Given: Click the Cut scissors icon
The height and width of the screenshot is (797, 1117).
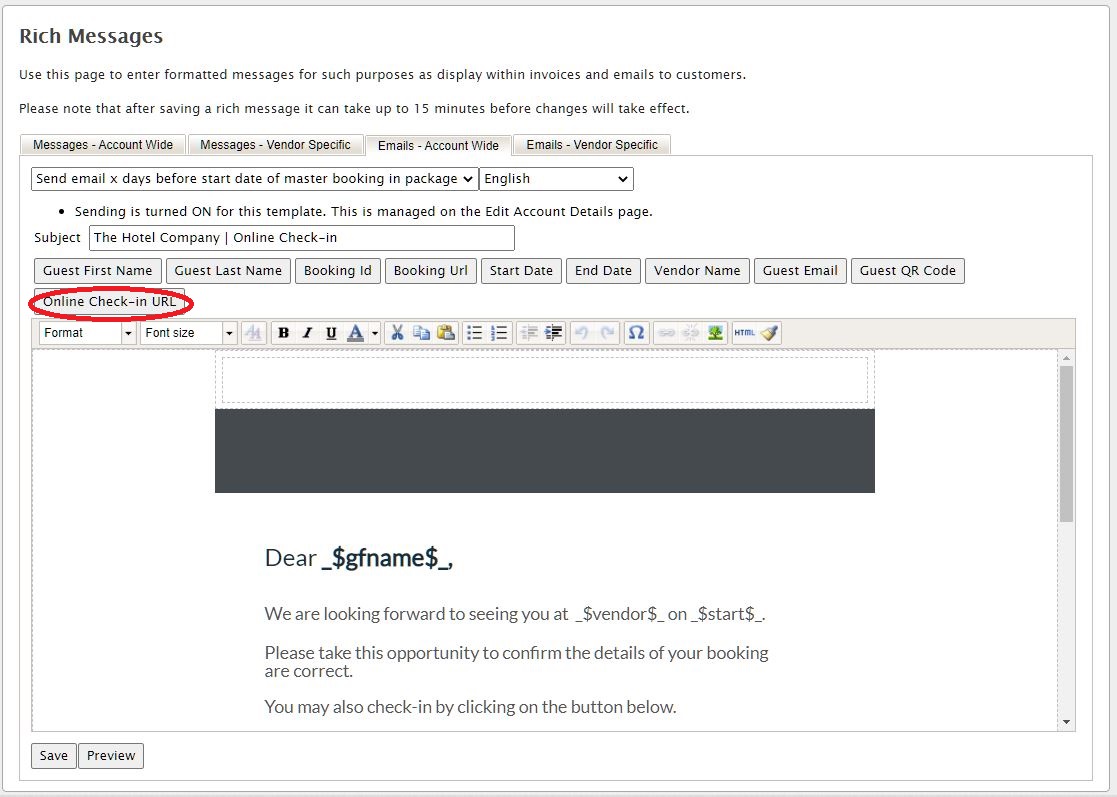Looking at the screenshot, I should point(397,333).
